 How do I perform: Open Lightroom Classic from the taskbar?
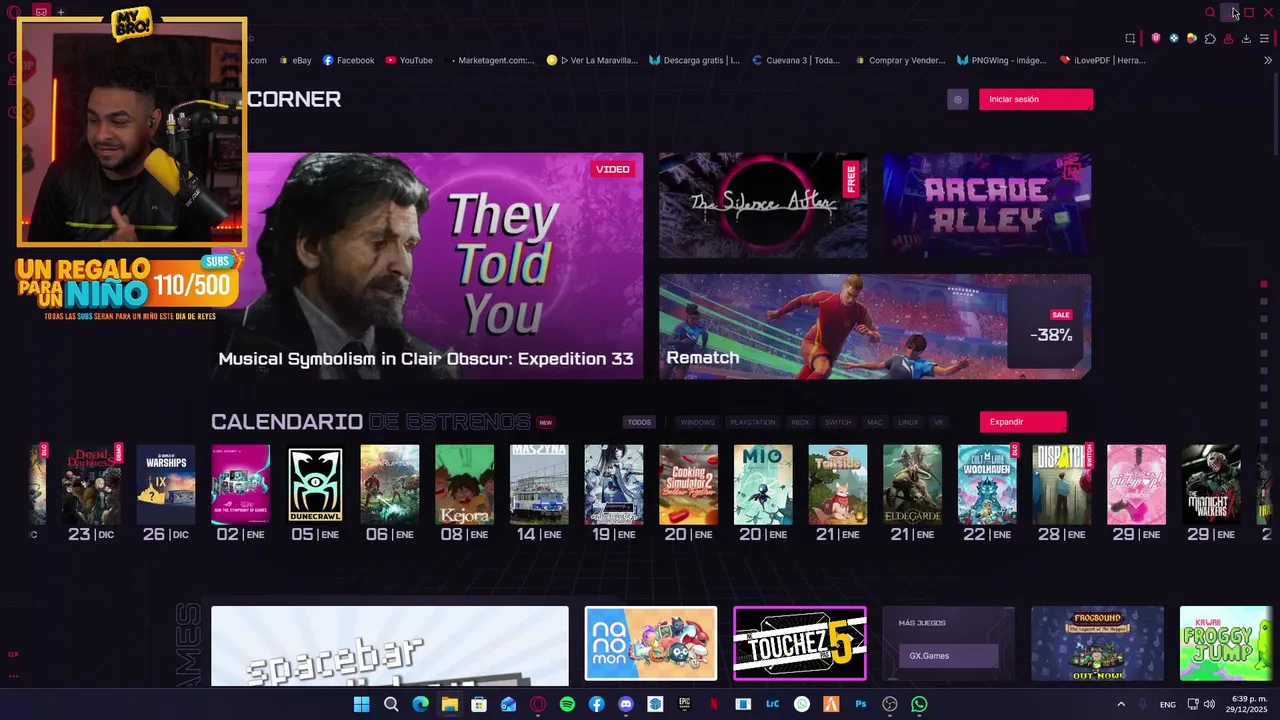[772, 704]
